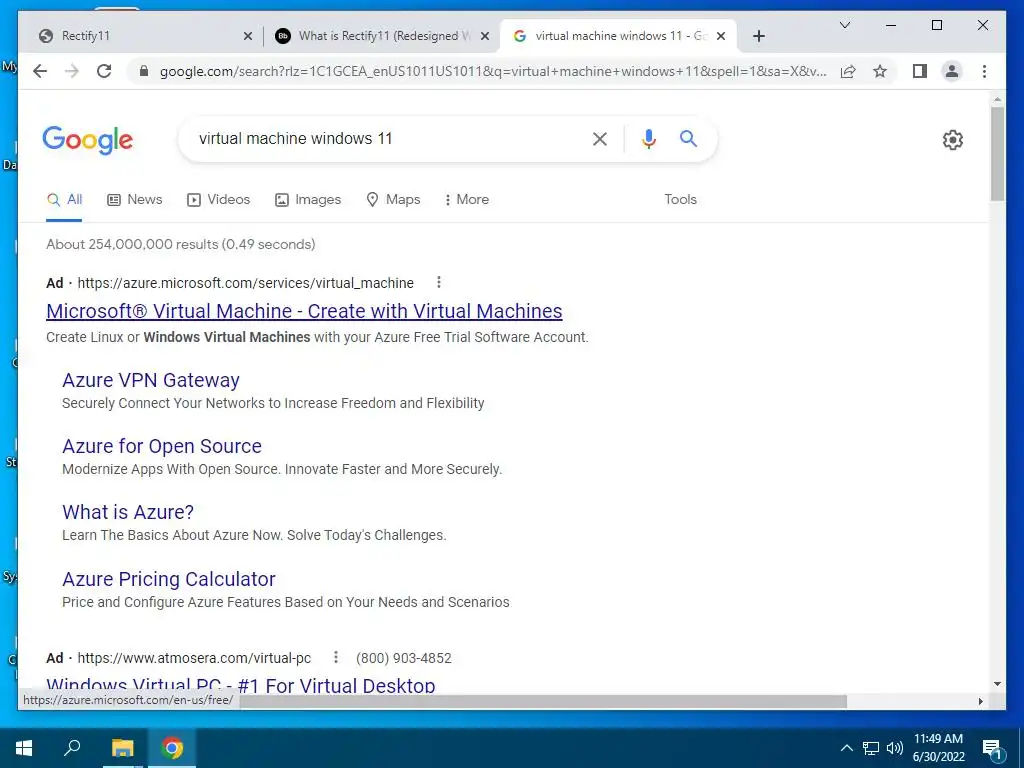Viewport: 1024px width, 768px height.
Task: Filter results by Videos
Action: (219, 200)
